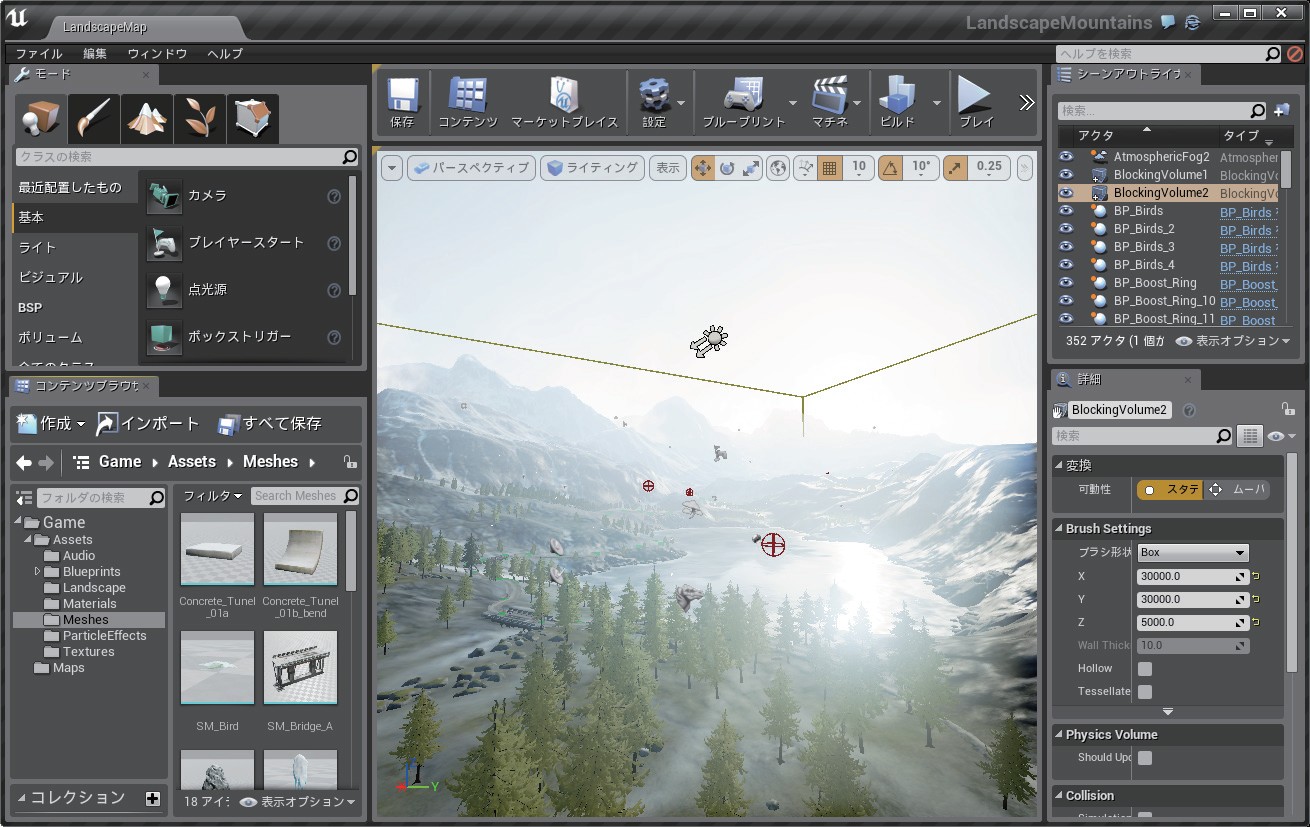Enable the Hollow checkbox
Viewport: 1310px width, 827px height.
(x=1145, y=669)
